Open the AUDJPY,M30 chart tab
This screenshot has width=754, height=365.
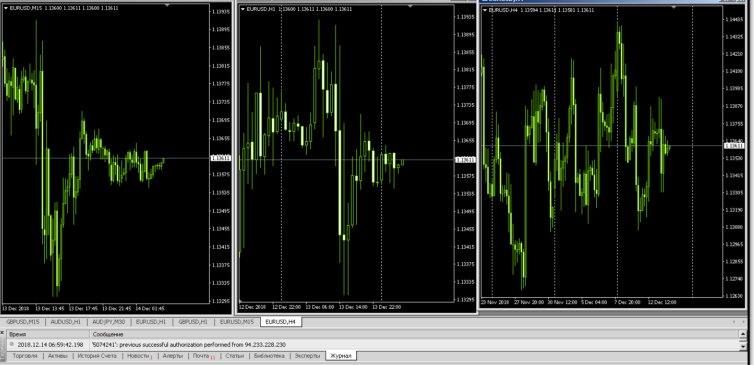click(x=108, y=321)
